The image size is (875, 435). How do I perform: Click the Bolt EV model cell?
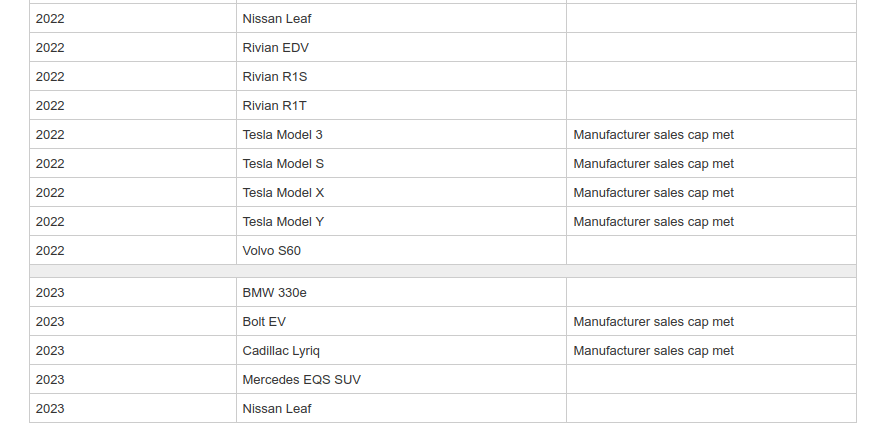[x=401, y=321]
